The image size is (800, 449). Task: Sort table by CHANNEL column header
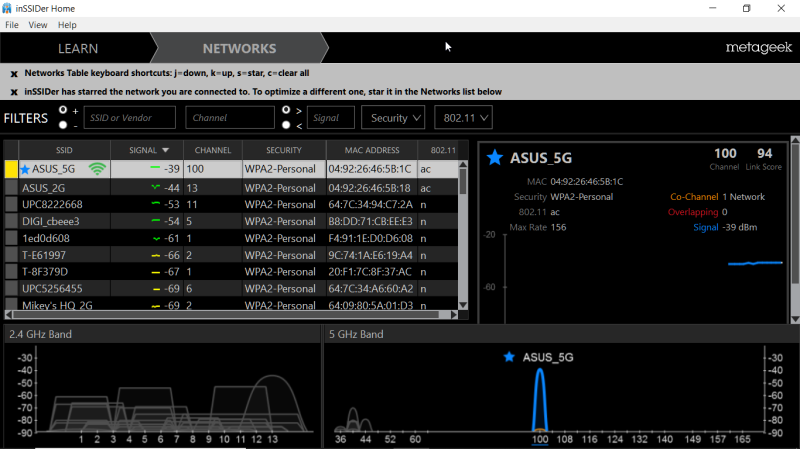[x=213, y=151]
